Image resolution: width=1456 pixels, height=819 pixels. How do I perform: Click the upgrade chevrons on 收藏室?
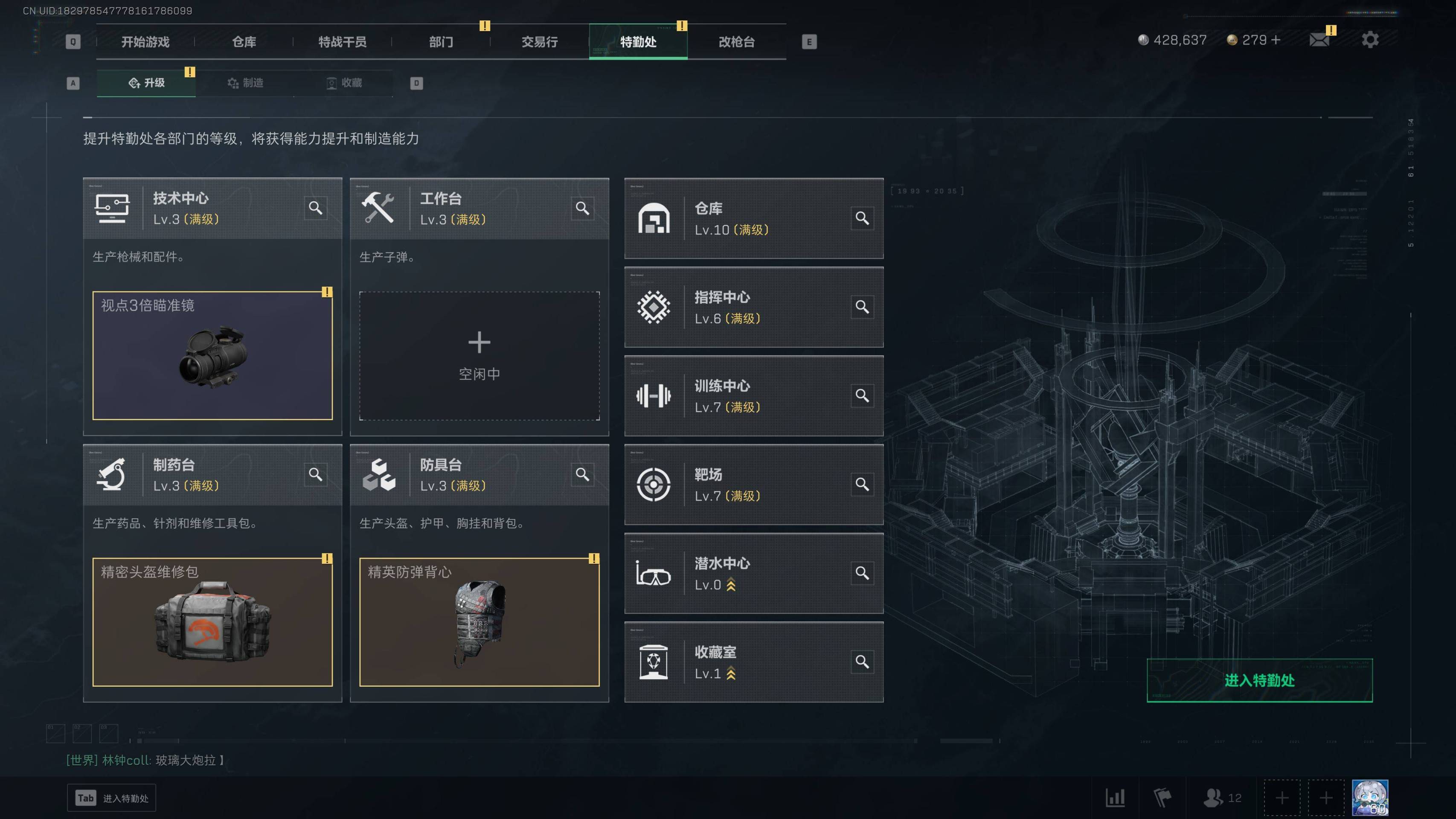click(731, 673)
